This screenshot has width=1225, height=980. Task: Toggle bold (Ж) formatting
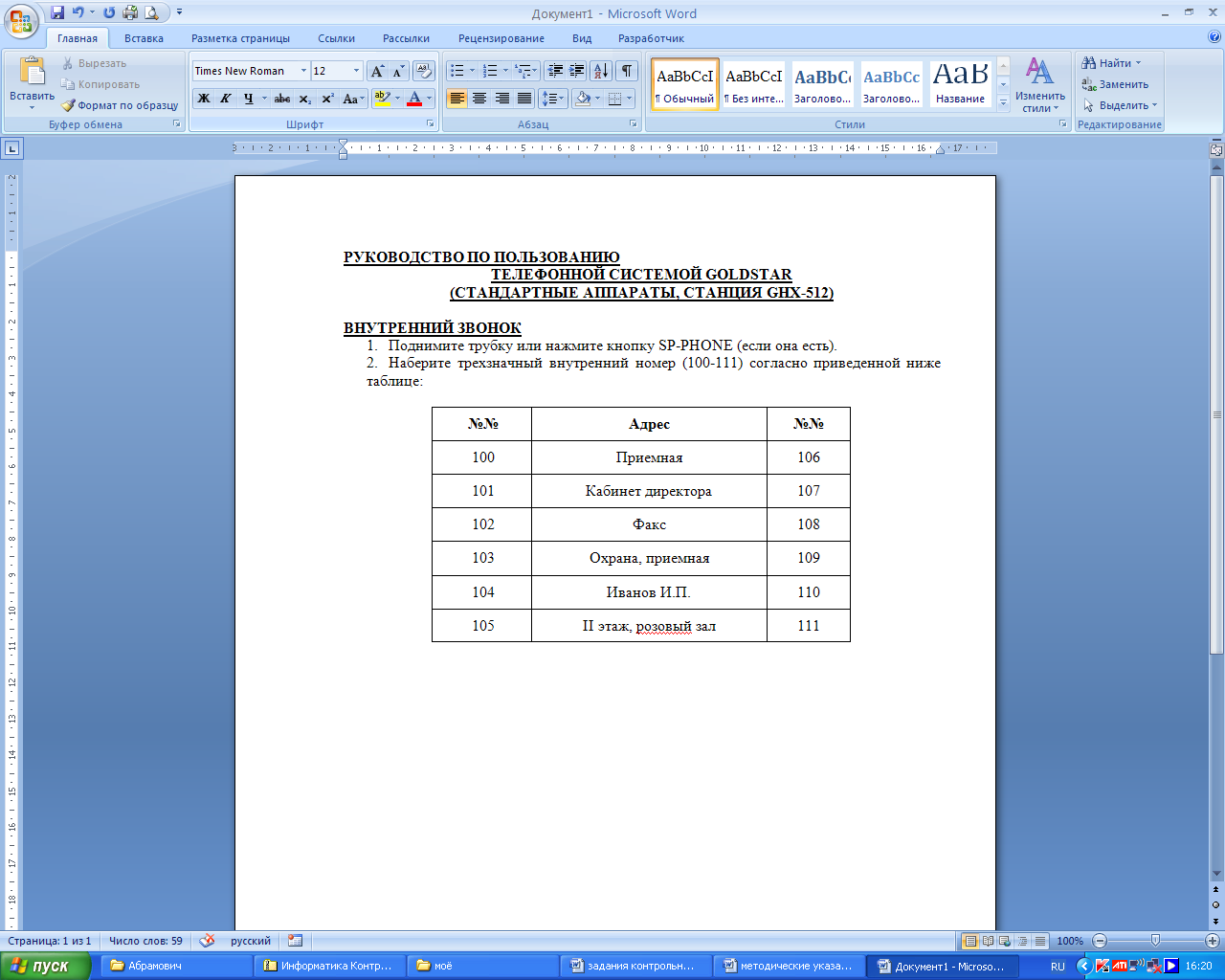click(204, 99)
